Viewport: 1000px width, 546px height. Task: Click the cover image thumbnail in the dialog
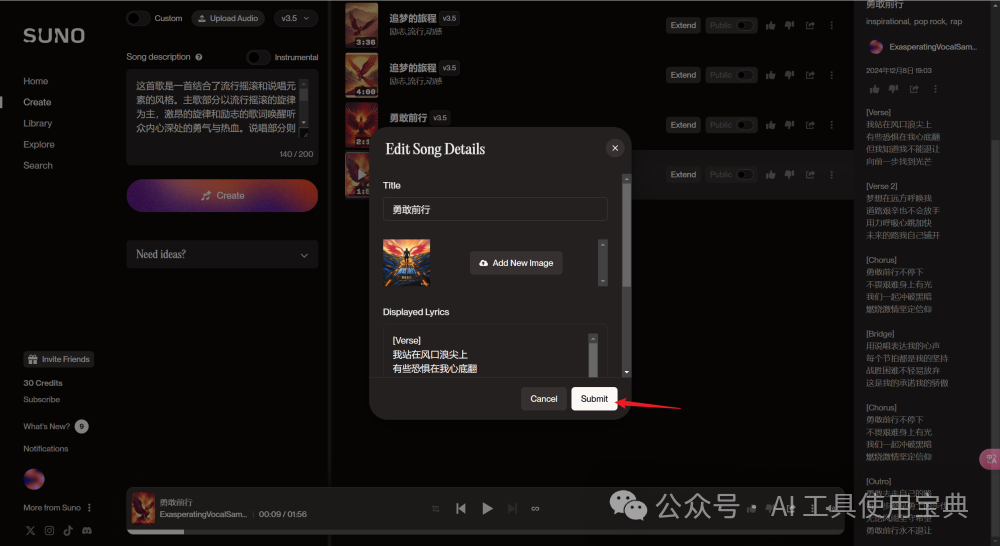point(406,263)
